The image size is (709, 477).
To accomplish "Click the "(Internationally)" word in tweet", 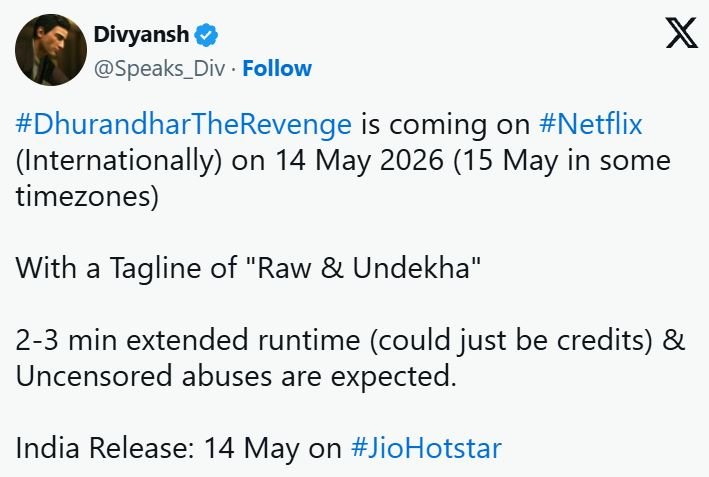I will point(119,161).
